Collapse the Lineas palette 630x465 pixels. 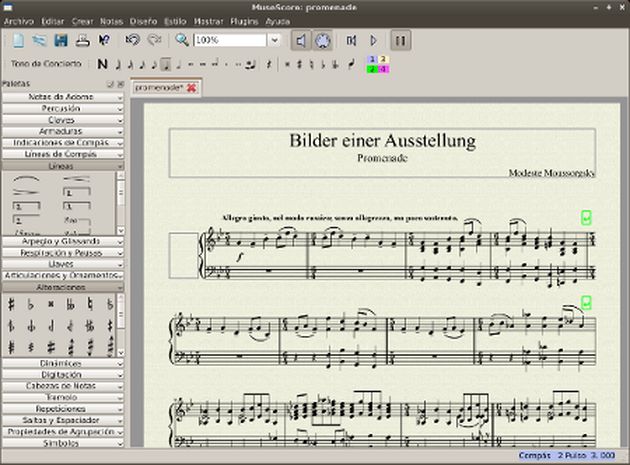pos(63,166)
